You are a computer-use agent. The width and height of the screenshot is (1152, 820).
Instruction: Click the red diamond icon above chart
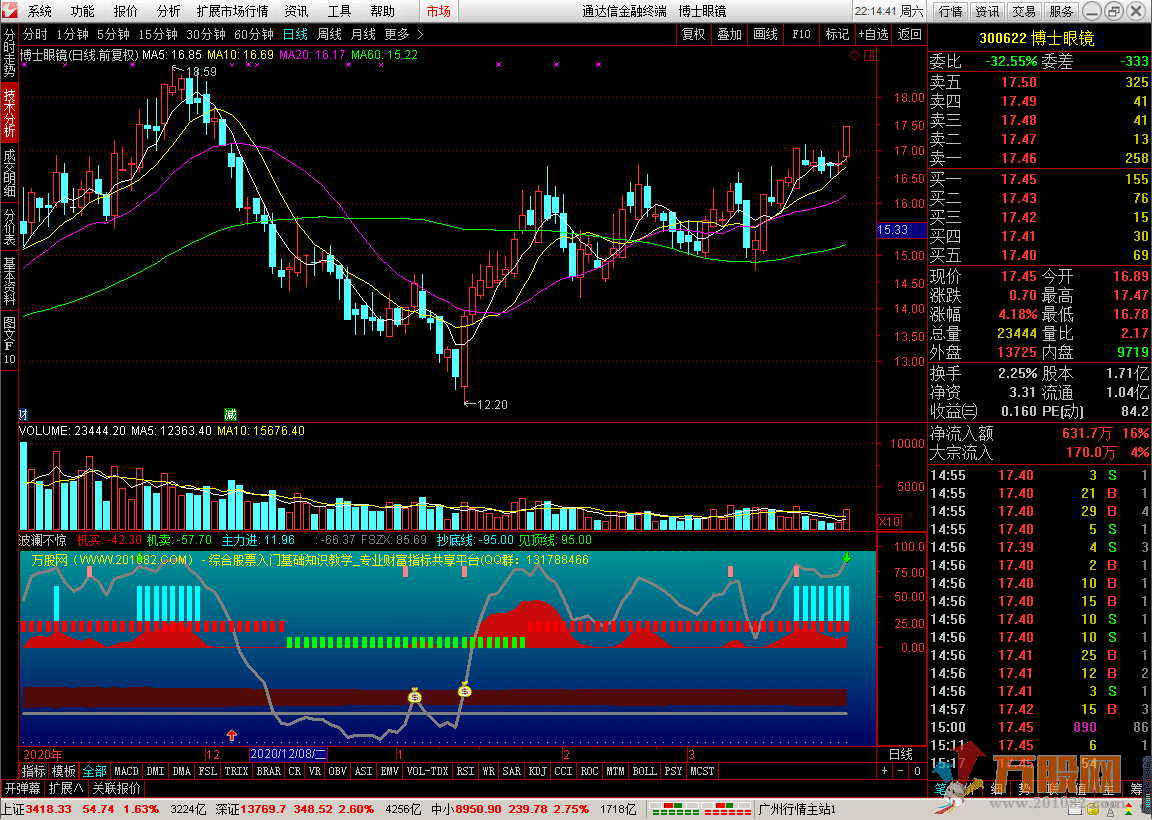[x=854, y=56]
